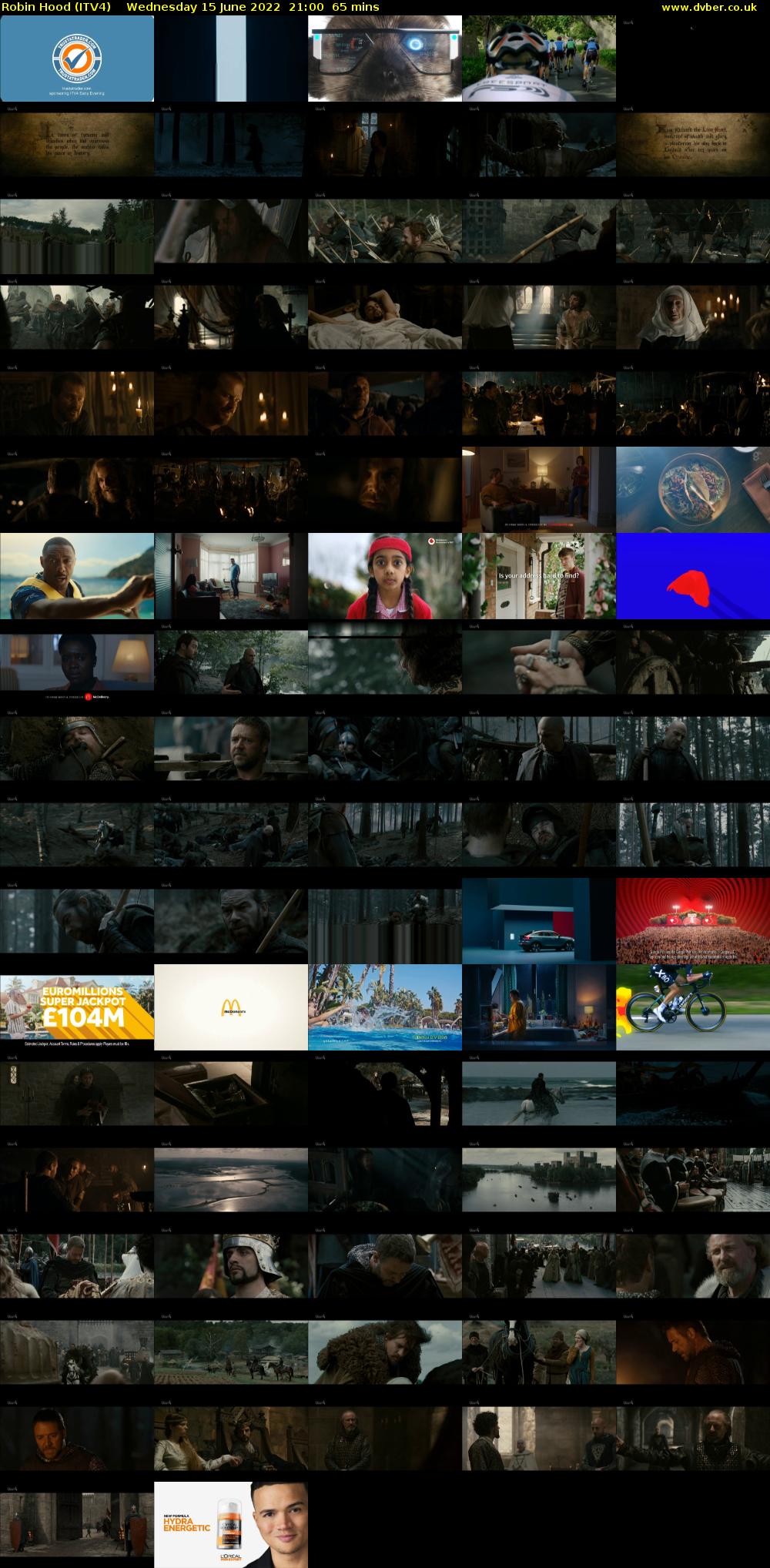This screenshot has width=770, height=1568.
Task: Click the '65 mins' duration text
Action: click(355, 7)
